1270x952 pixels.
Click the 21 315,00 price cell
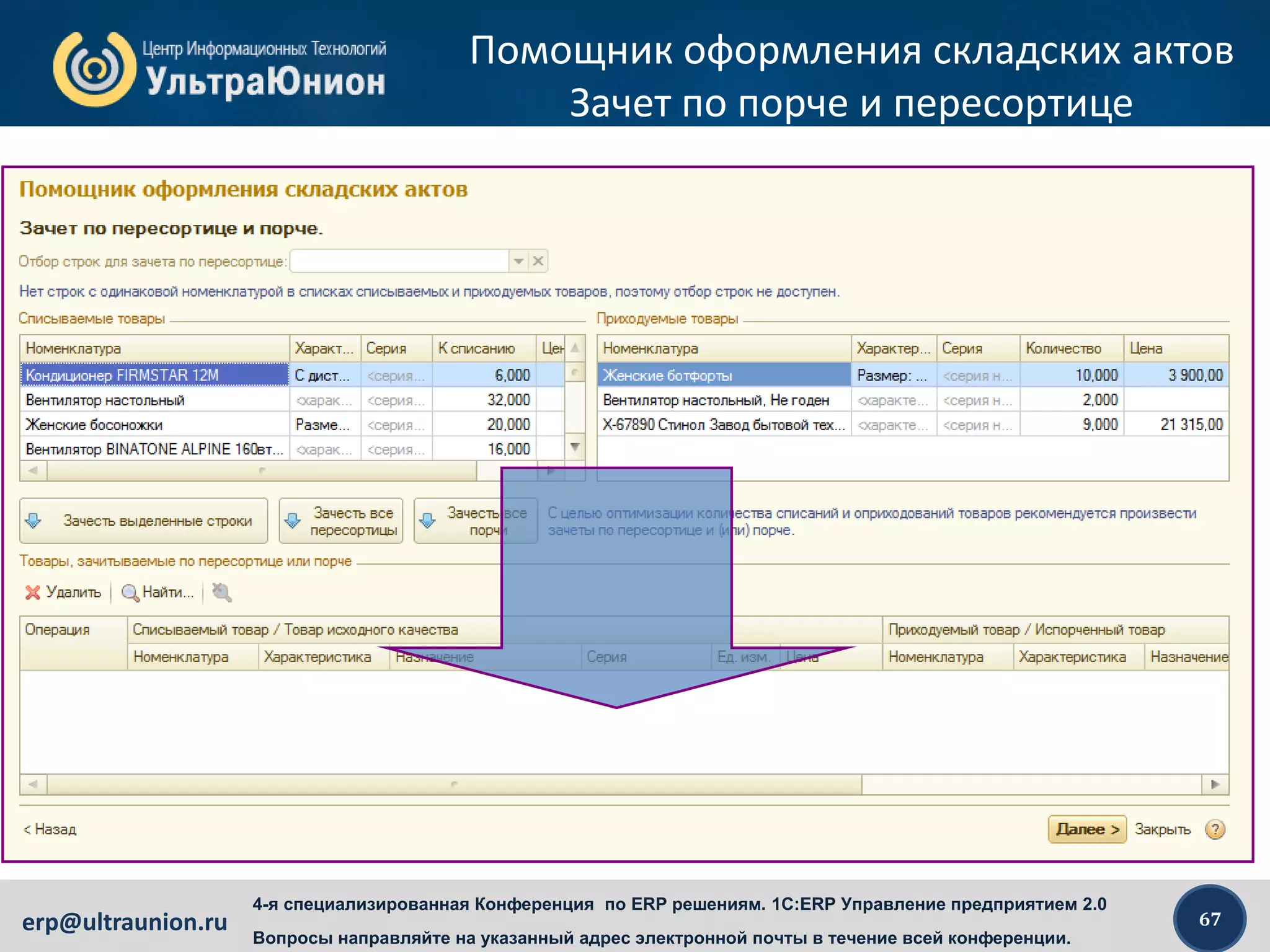coord(1176,425)
